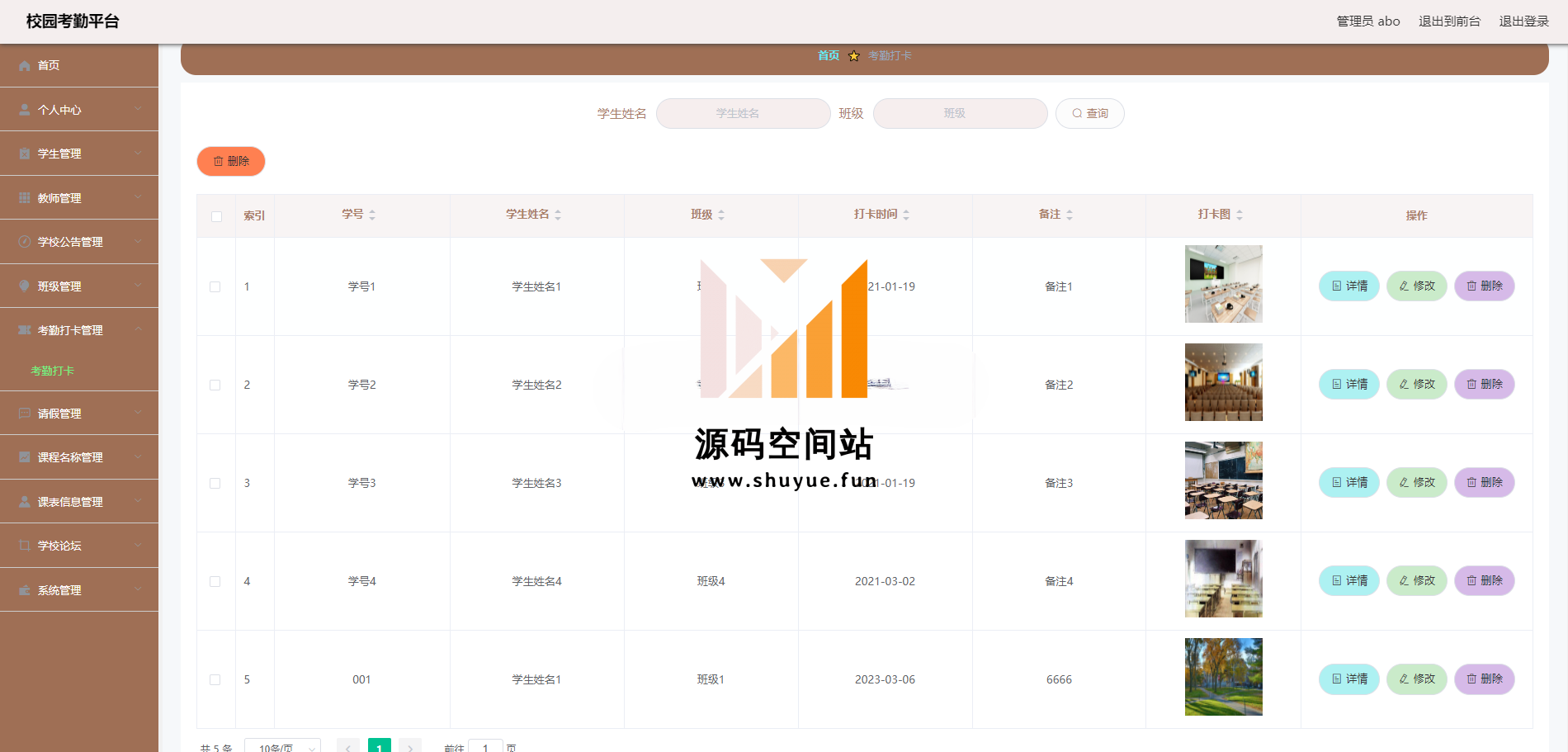The width and height of the screenshot is (1568, 752).
Task: Click the icon beside 课表信息管理
Action: 25,502
